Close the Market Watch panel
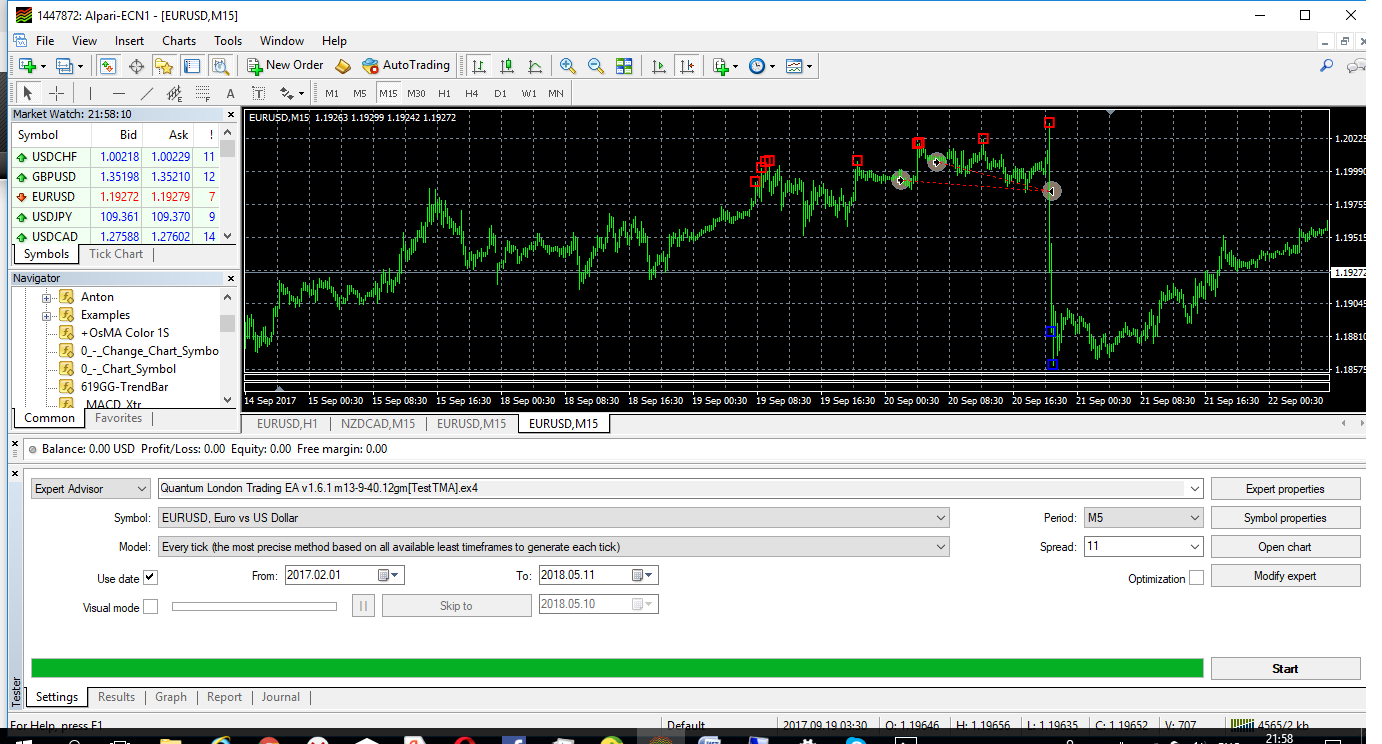1382x744 pixels. coord(231,114)
